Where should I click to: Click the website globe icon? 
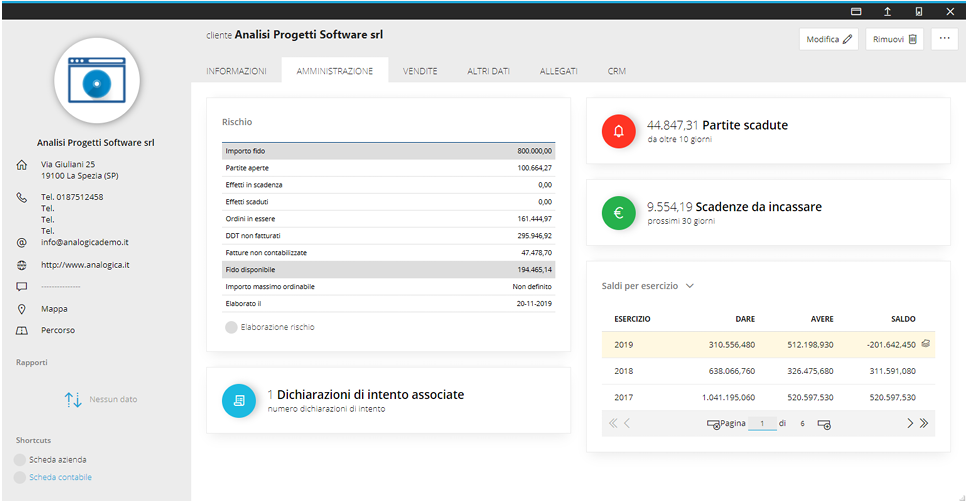22,265
